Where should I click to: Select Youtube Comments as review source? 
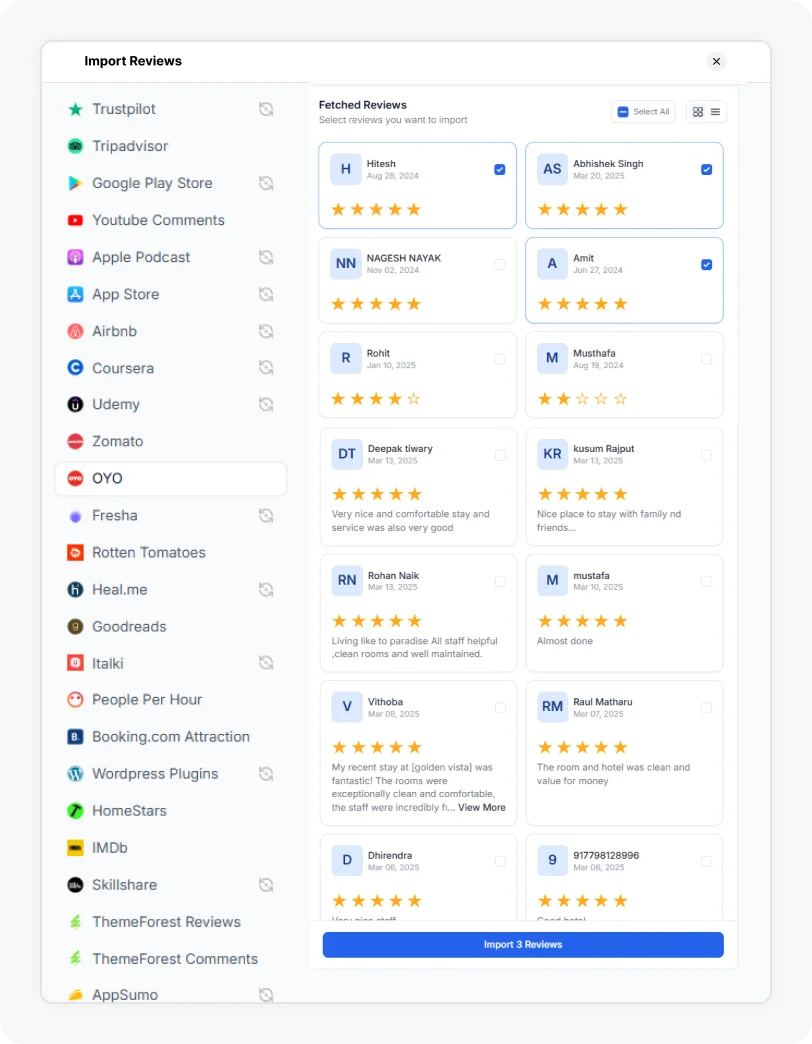[x=155, y=220]
